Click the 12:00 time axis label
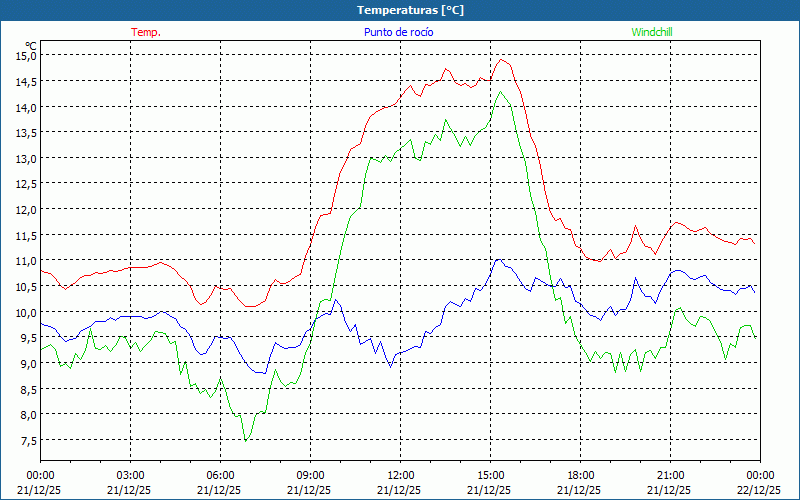This screenshot has height=500, width=800. pyautogui.click(x=400, y=475)
